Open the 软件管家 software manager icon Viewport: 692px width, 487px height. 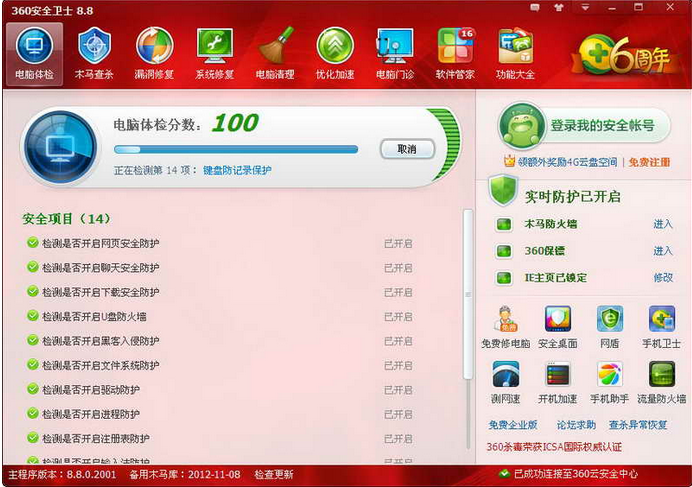(x=455, y=54)
